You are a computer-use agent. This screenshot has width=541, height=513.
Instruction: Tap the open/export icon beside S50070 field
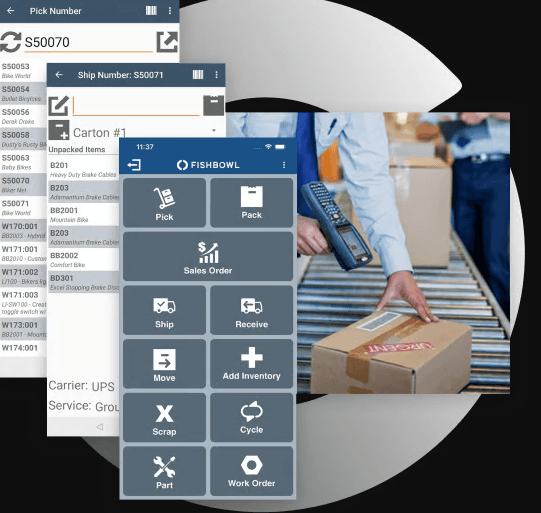(167, 42)
